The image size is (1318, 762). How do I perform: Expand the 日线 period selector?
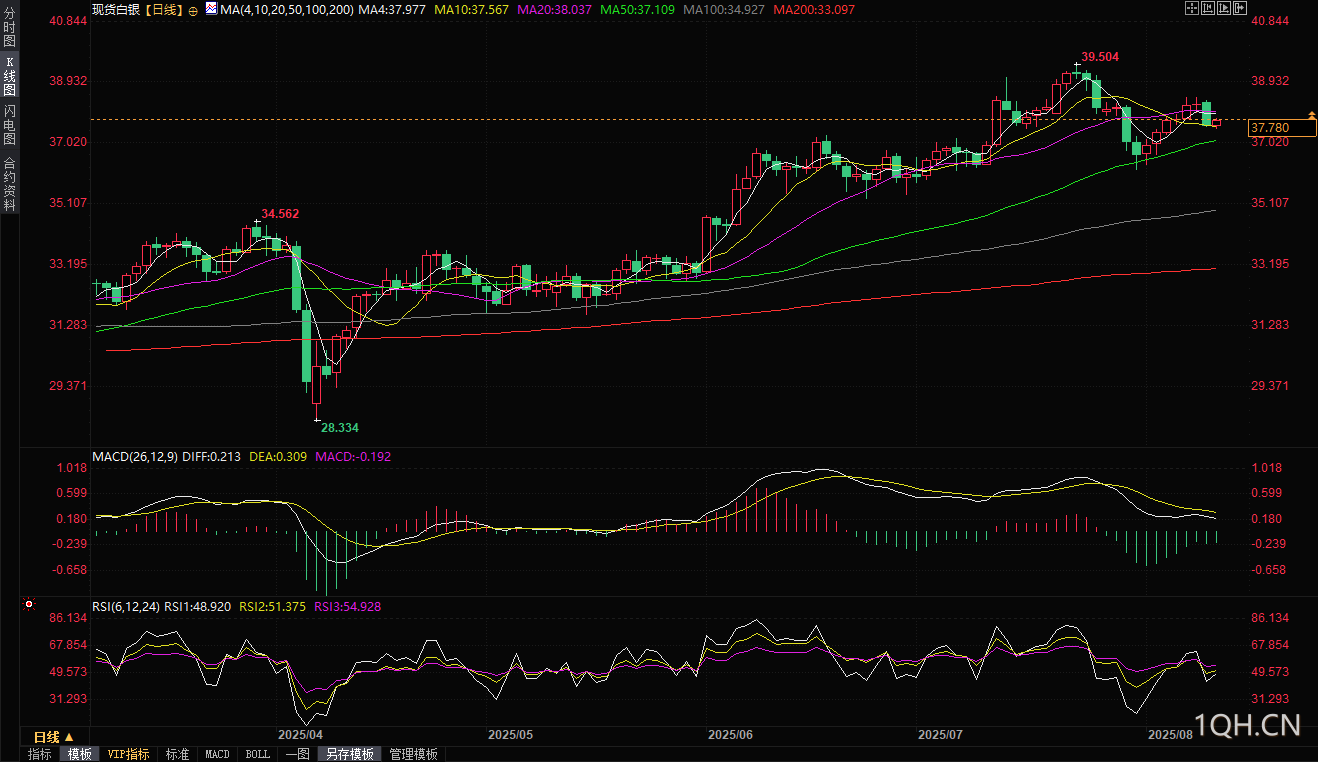coord(54,735)
